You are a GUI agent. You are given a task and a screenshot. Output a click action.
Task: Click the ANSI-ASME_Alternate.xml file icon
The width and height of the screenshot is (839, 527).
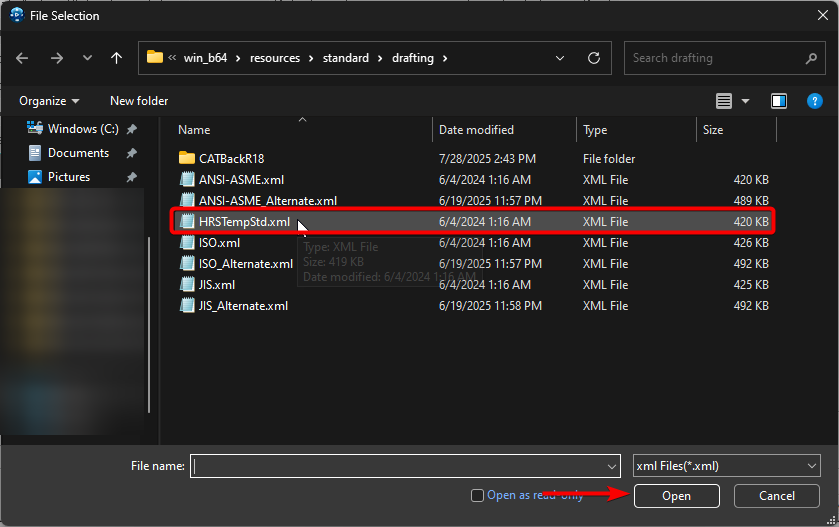coord(187,200)
